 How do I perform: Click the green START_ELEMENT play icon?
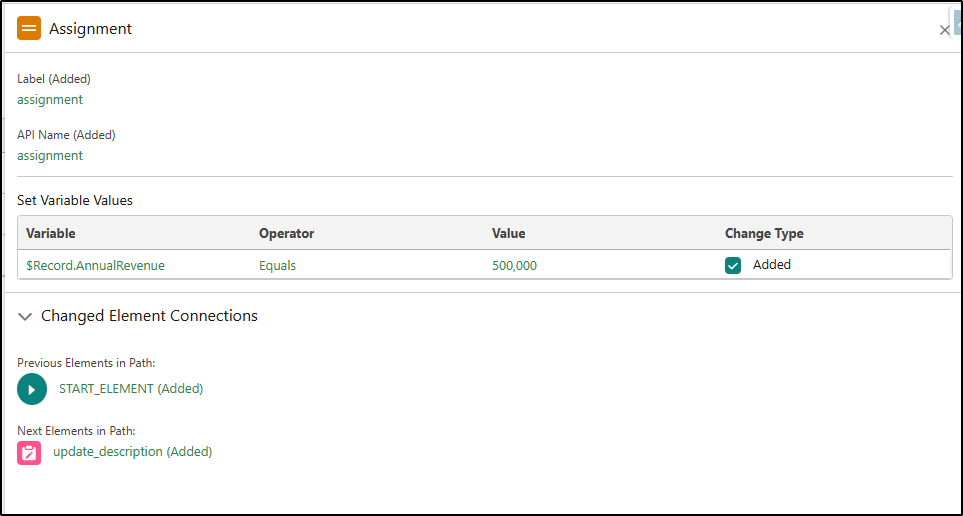tap(32, 389)
